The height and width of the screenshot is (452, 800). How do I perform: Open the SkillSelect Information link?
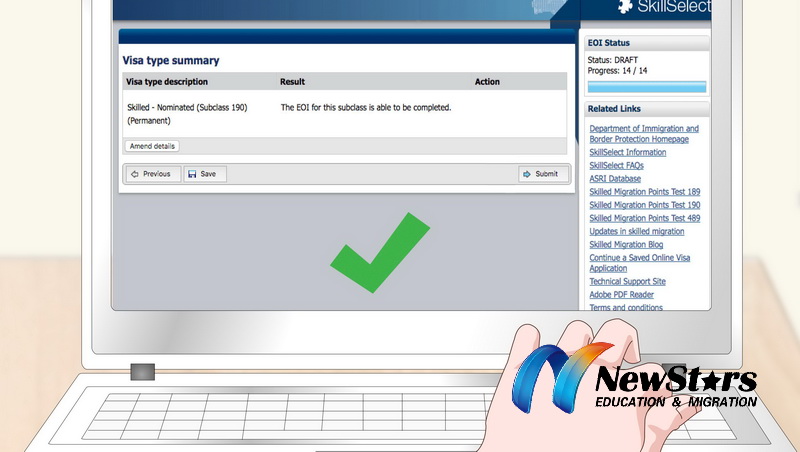(x=628, y=152)
